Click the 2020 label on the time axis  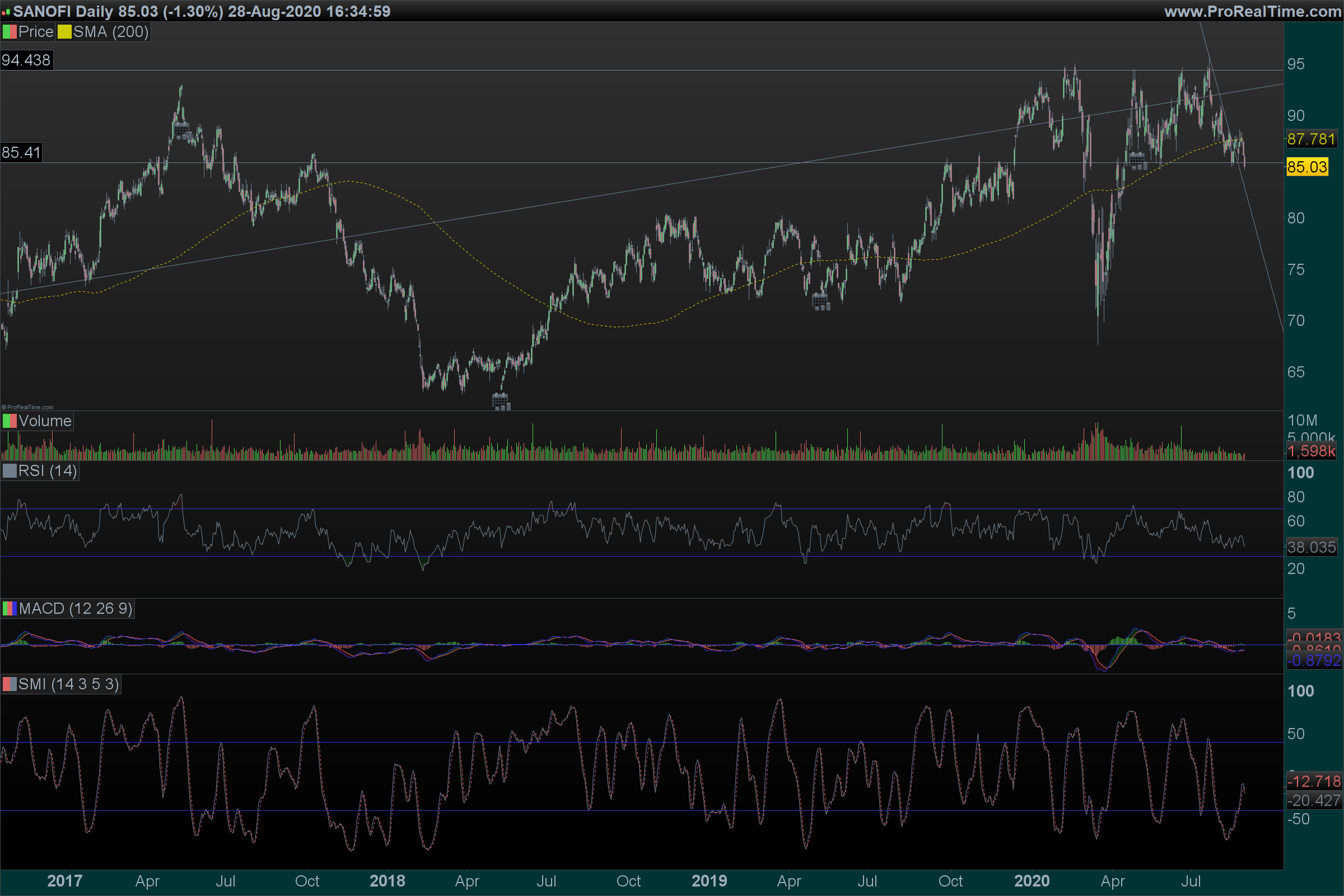pos(1032,880)
